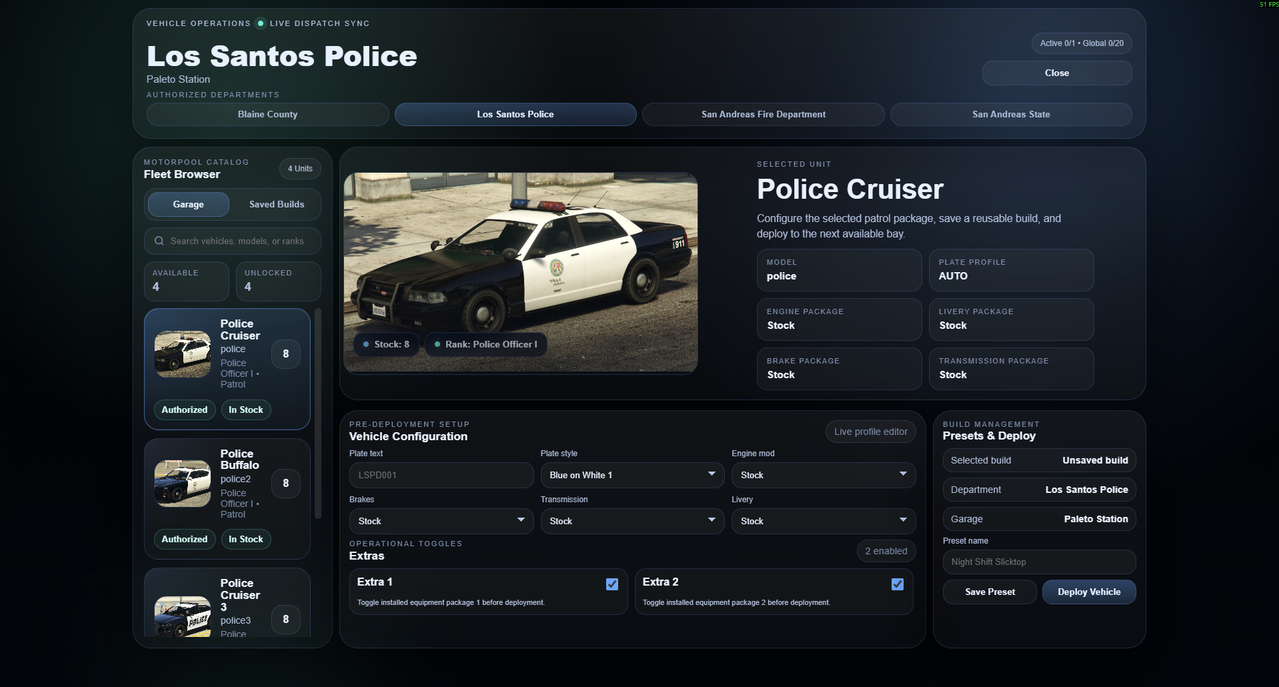Click the AVAILABLE 4 counter tile
This screenshot has height=687, width=1279.
(x=186, y=281)
